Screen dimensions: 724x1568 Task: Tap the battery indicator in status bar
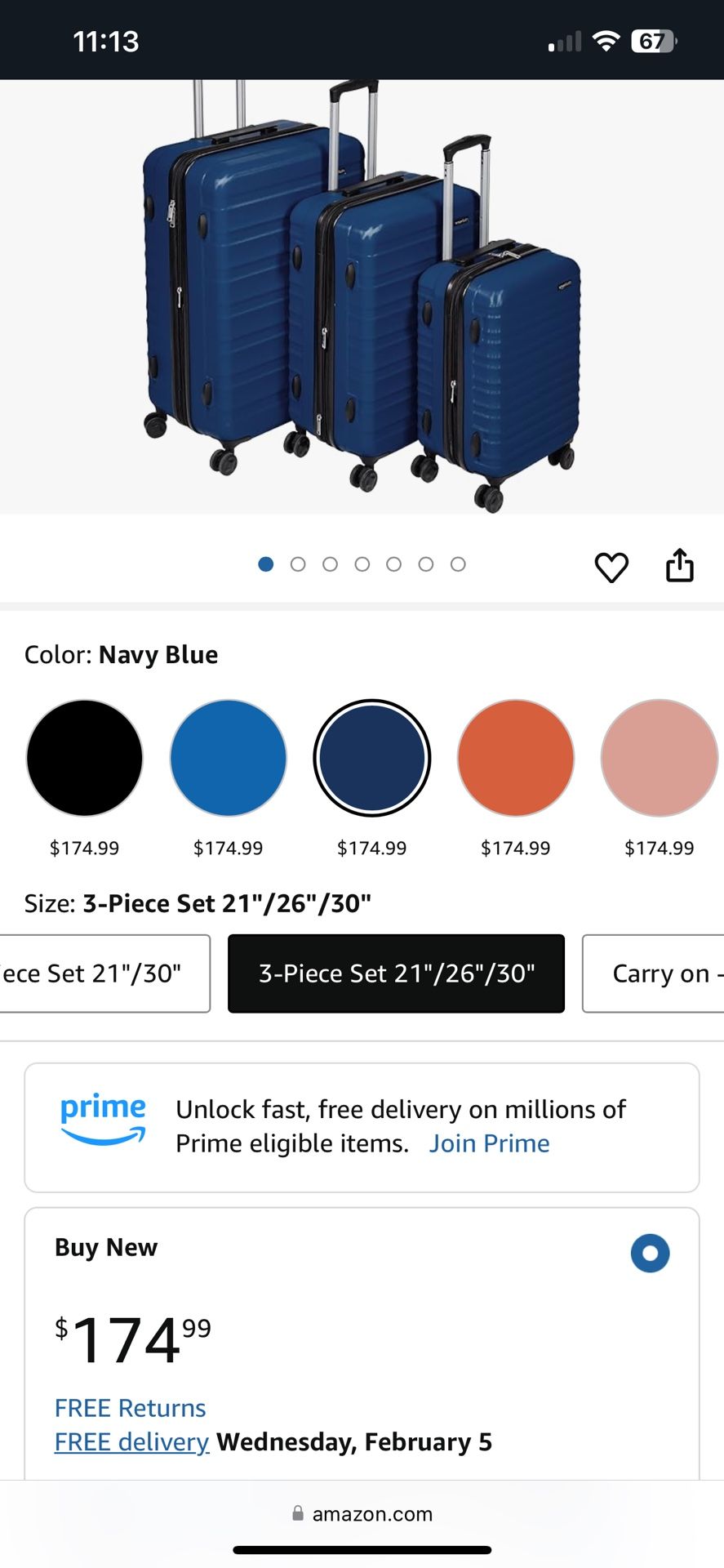[x=653, y=41]
